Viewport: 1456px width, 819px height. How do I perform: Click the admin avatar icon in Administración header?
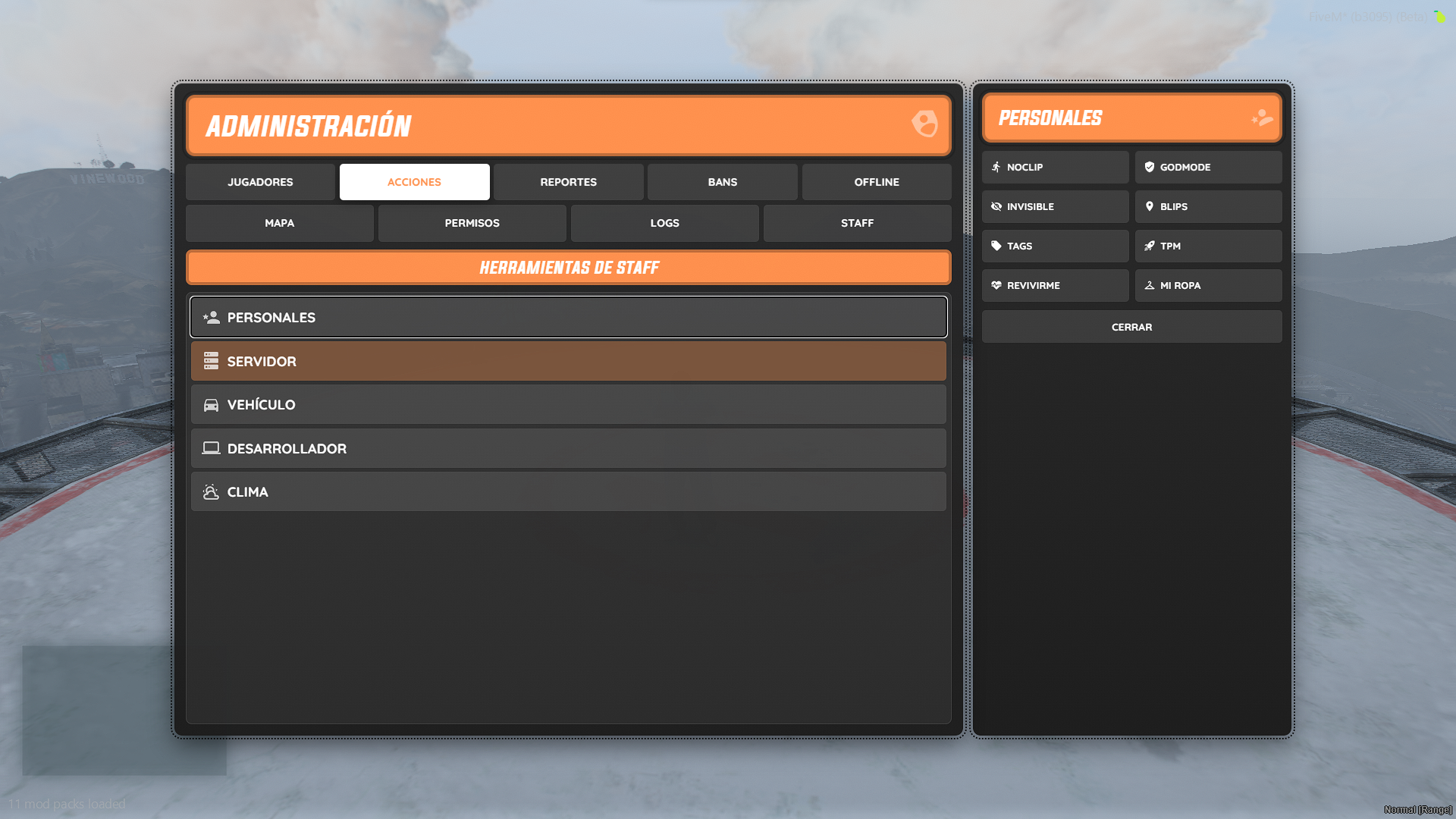(x=924, y=124)
